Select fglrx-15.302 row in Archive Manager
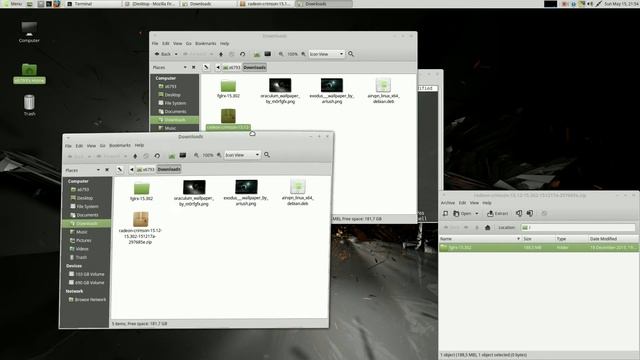The height and width of the screenshot is (360, 640). click(539, 247)
